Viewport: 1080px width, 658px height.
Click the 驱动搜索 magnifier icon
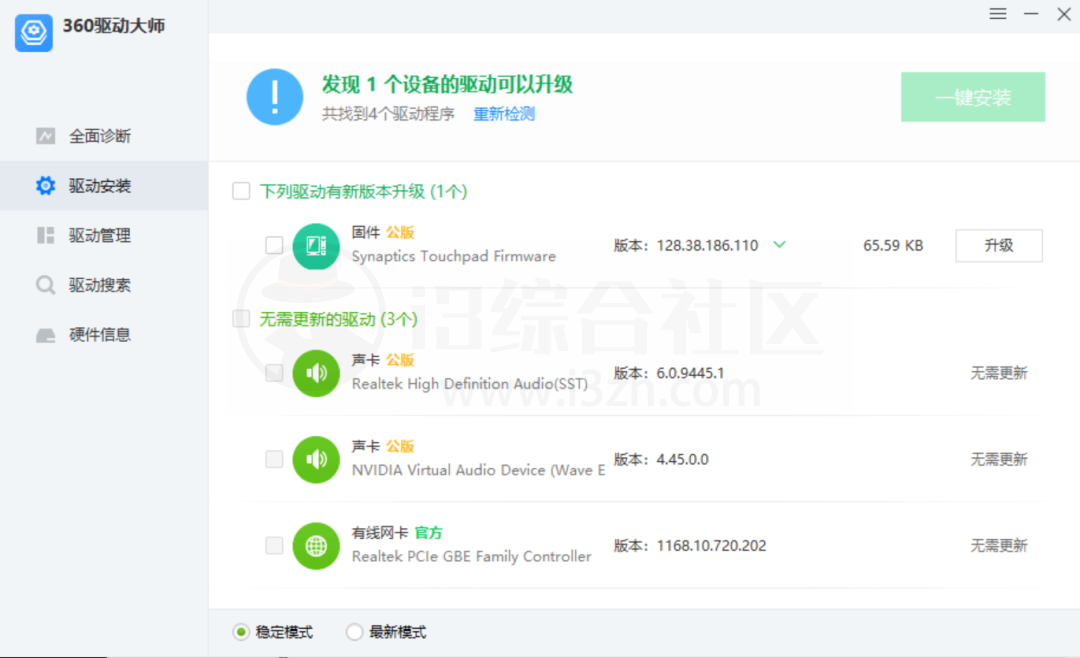point(45,285)
